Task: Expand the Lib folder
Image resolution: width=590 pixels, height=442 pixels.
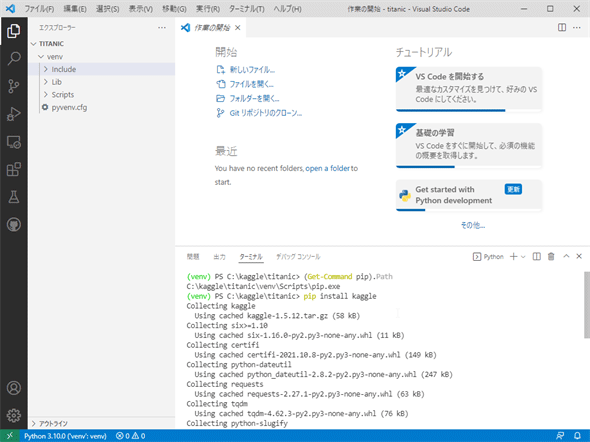Action: 102,82
